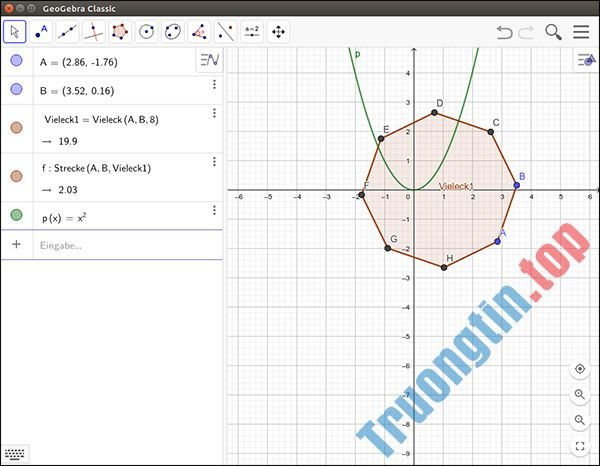Screen dimensions: 600x466
Task: Toggle visibility of point A
Action: click(16, 61)
